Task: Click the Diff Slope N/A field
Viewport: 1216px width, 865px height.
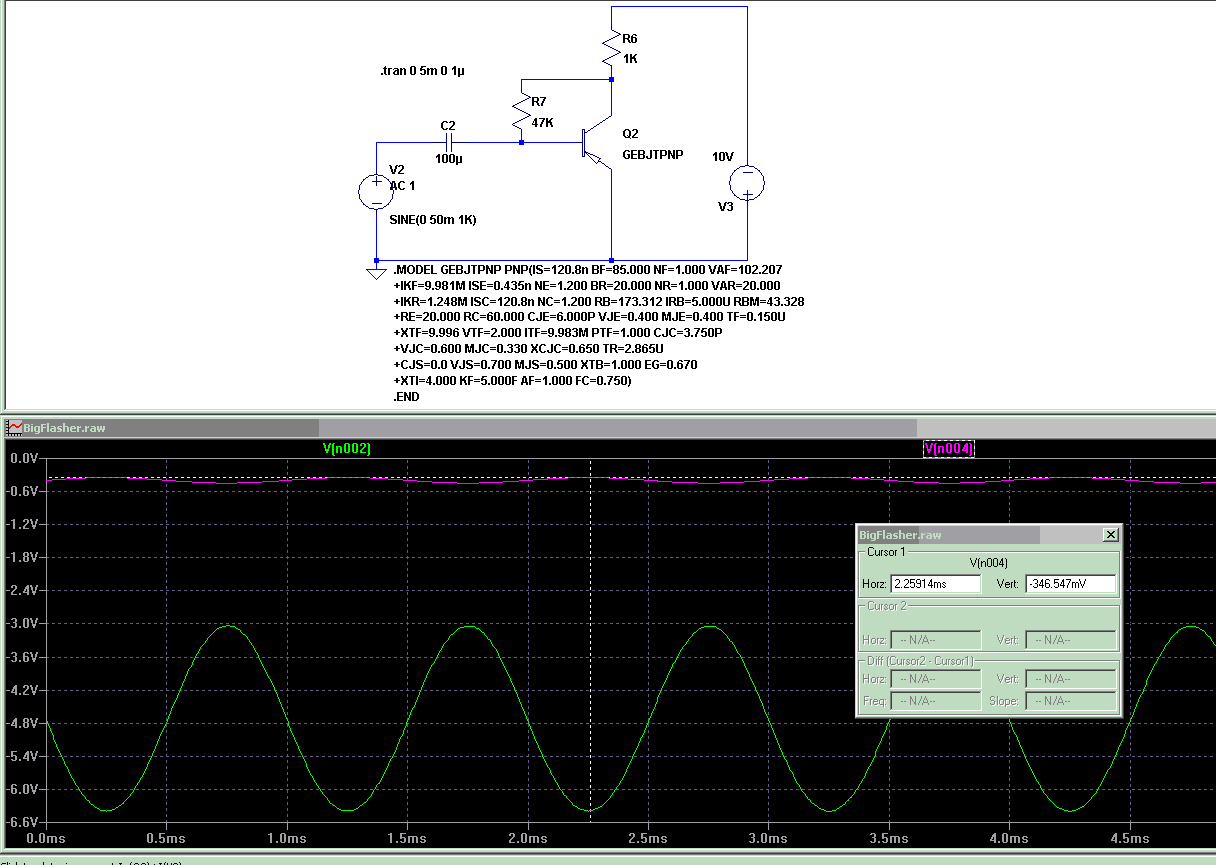Action: pos(1070,701)
